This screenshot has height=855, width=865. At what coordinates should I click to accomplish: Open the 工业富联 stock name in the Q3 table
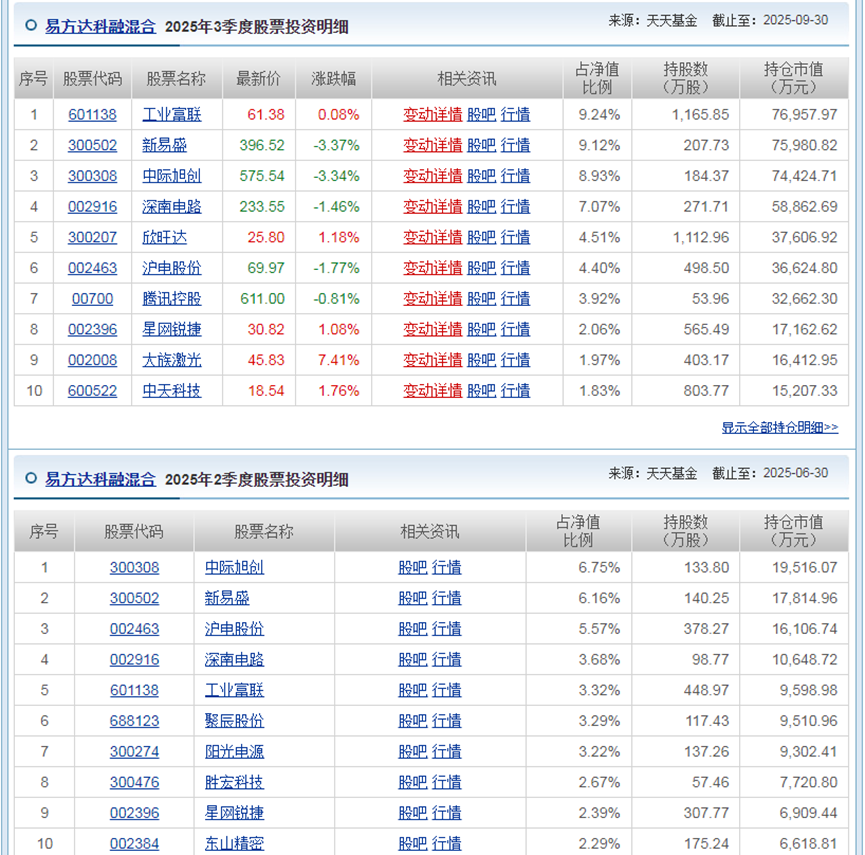click(172, 115)
